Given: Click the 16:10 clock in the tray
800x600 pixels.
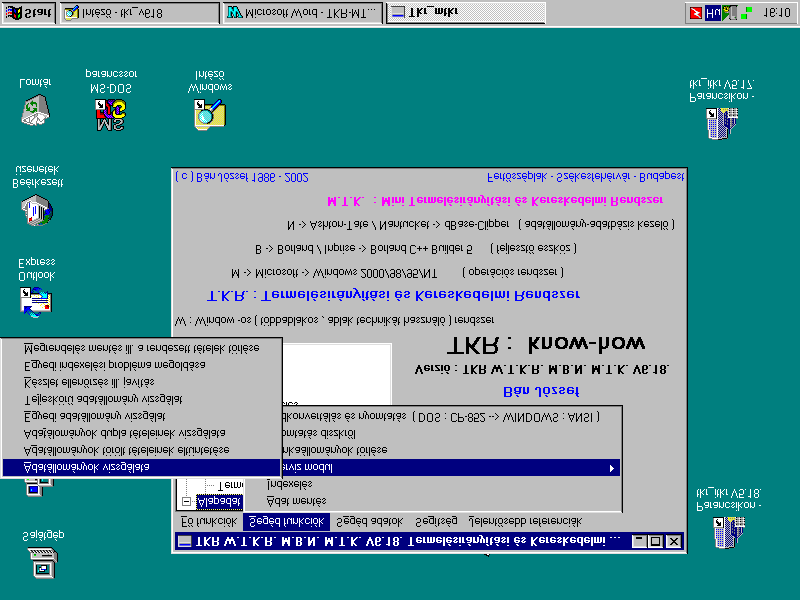Looking at the screenshot, I should coord(777,13).
